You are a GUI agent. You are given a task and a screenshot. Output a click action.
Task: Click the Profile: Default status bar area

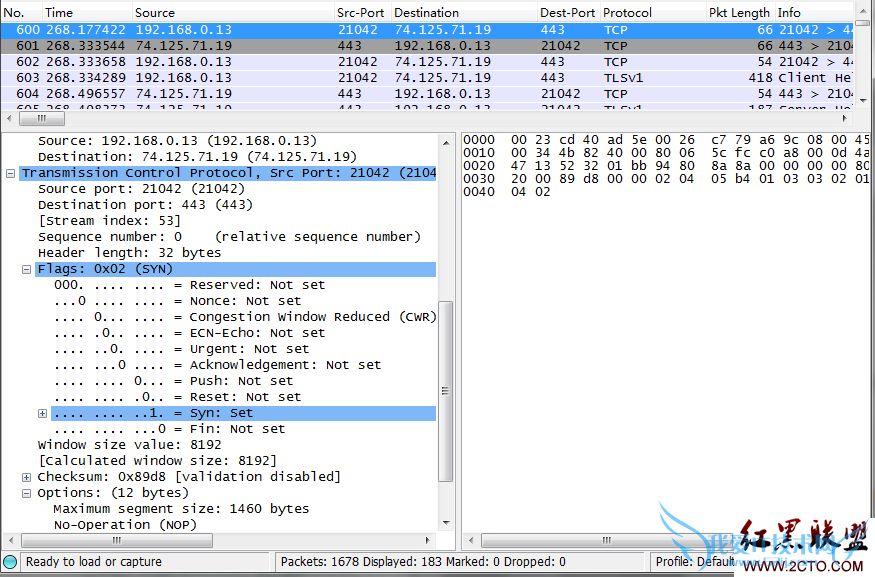[x=700, y=562]
